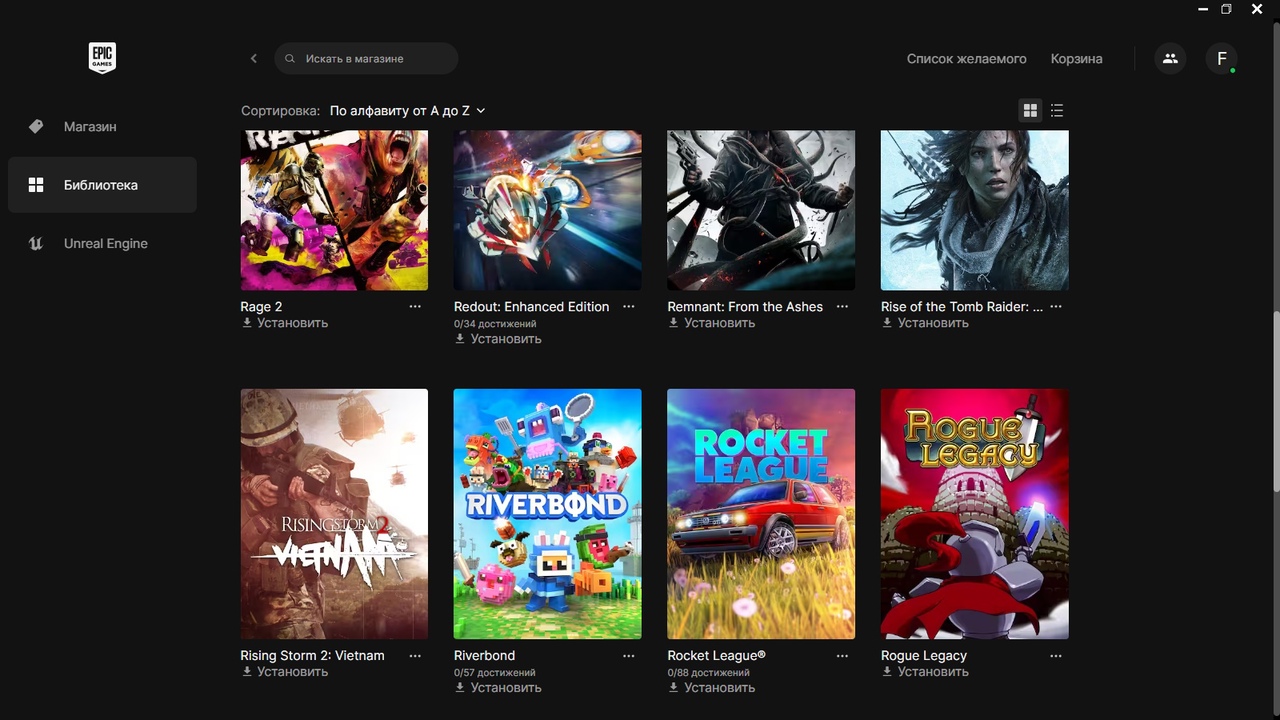
Task: Click Rocket League's 0/88 достижений text
Action: pos(708,673)
